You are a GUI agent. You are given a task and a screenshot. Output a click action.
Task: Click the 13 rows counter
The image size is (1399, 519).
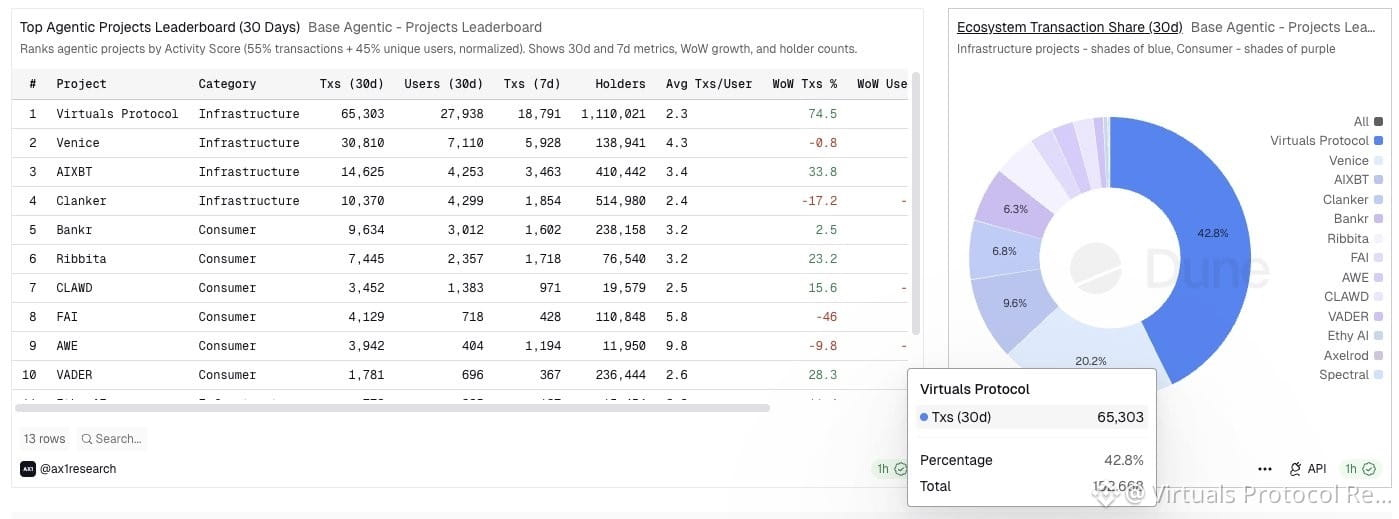tap(45, 439)
